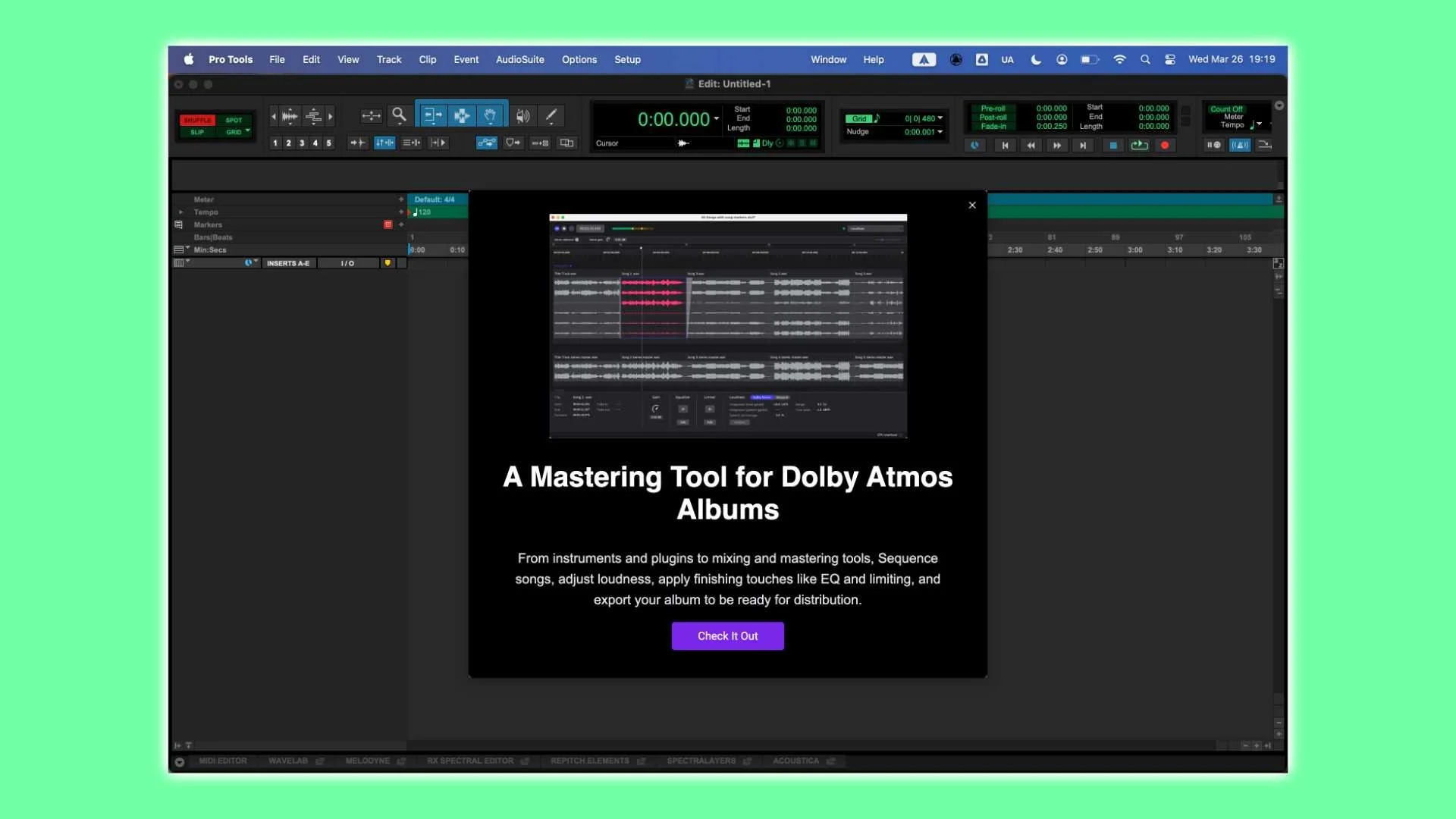Open main counter format dropdown arrow
The height and width of the screenshot is (819, 1456).
click(x=717, y=119)
